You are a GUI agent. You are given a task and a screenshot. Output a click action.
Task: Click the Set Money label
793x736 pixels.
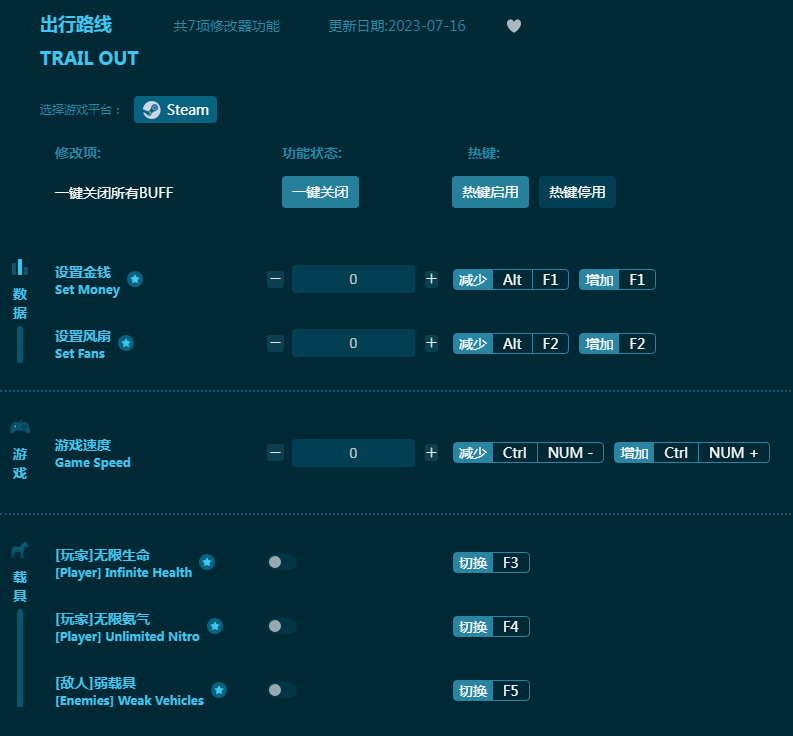pos(87,290)
